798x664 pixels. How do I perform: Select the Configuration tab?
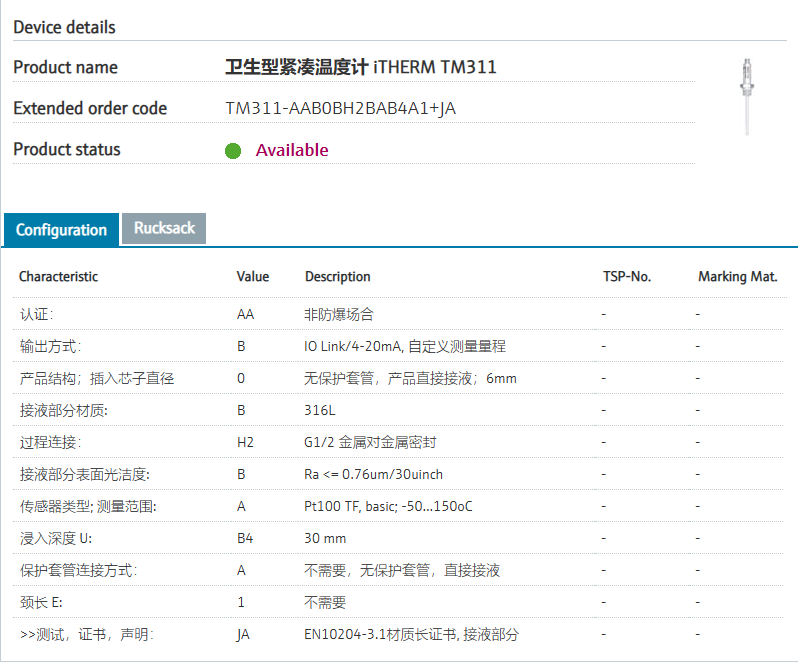click(x=61, y=230)
